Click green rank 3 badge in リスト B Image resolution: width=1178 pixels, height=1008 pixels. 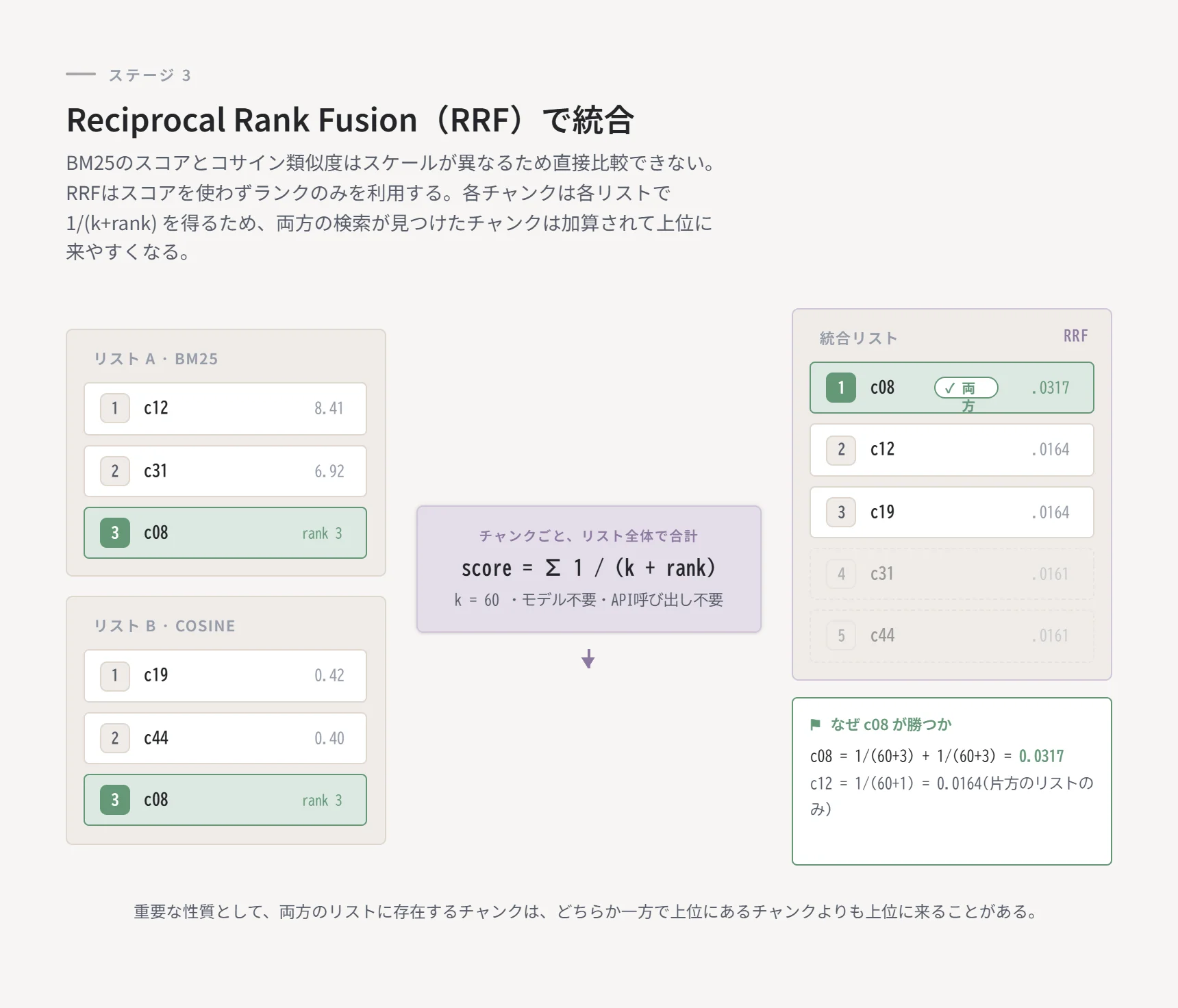point(115,800)
